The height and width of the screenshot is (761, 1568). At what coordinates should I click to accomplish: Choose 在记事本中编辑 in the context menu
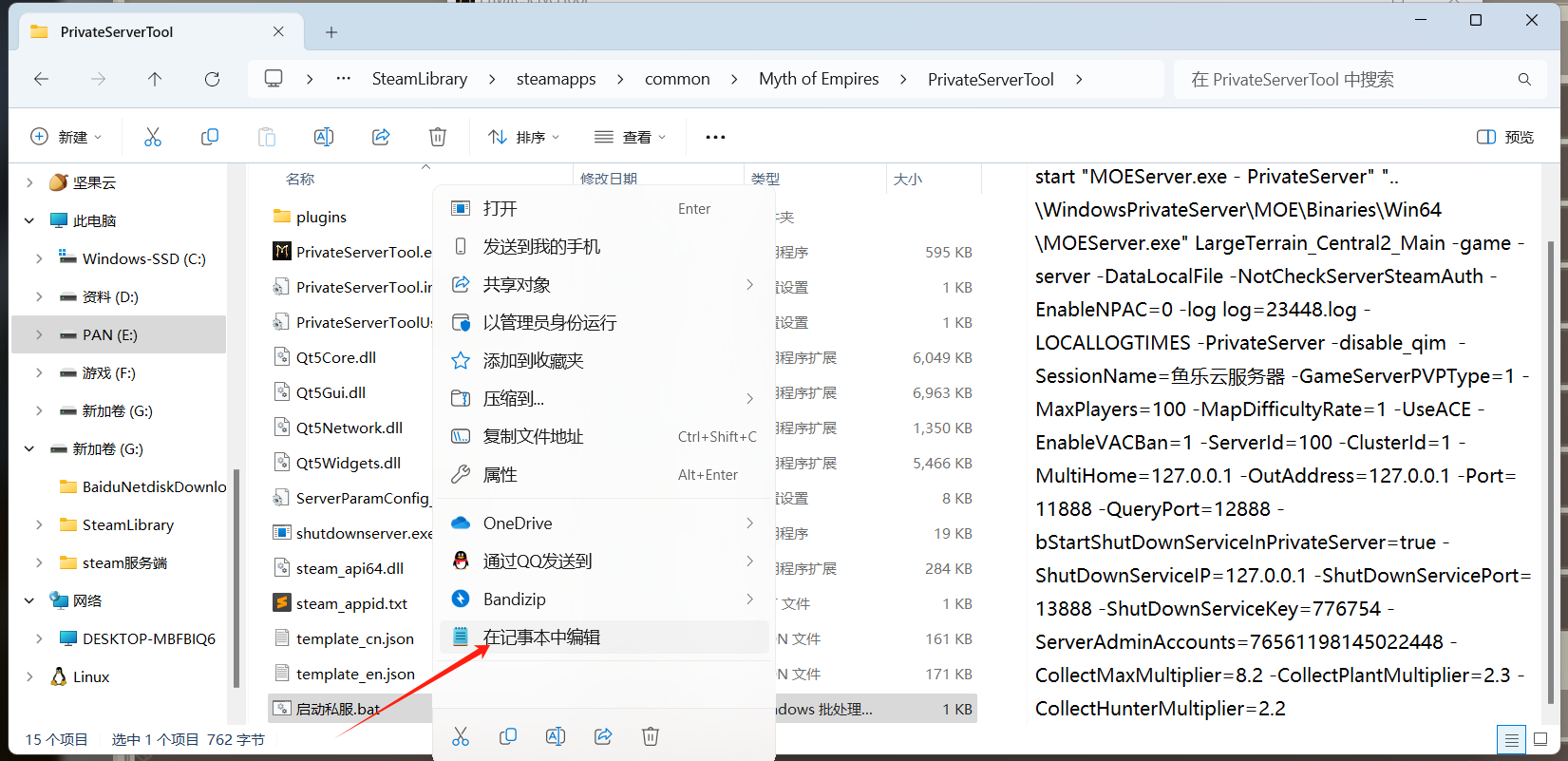[604, 637]
